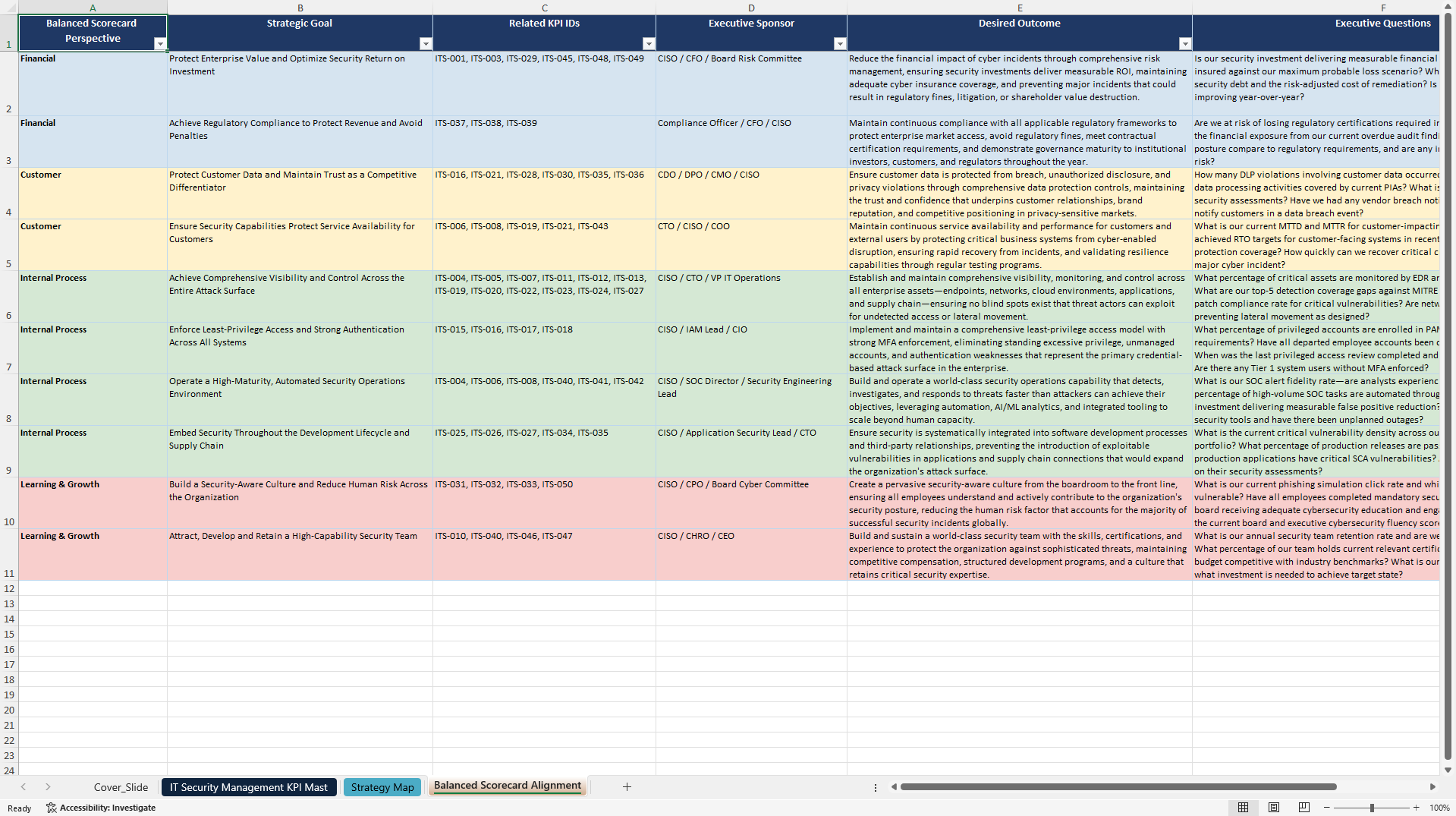Add a new sheet with plus icon
The image size is (1456, 816).
click(x=627, y=787)
